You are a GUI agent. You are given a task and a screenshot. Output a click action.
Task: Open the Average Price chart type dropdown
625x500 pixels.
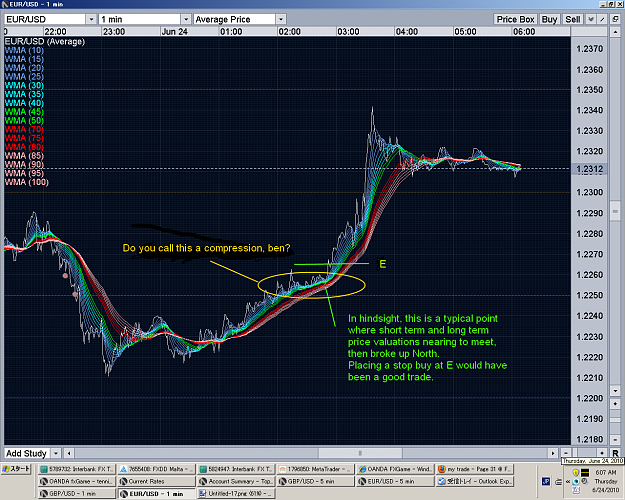(x=281, y=19)
